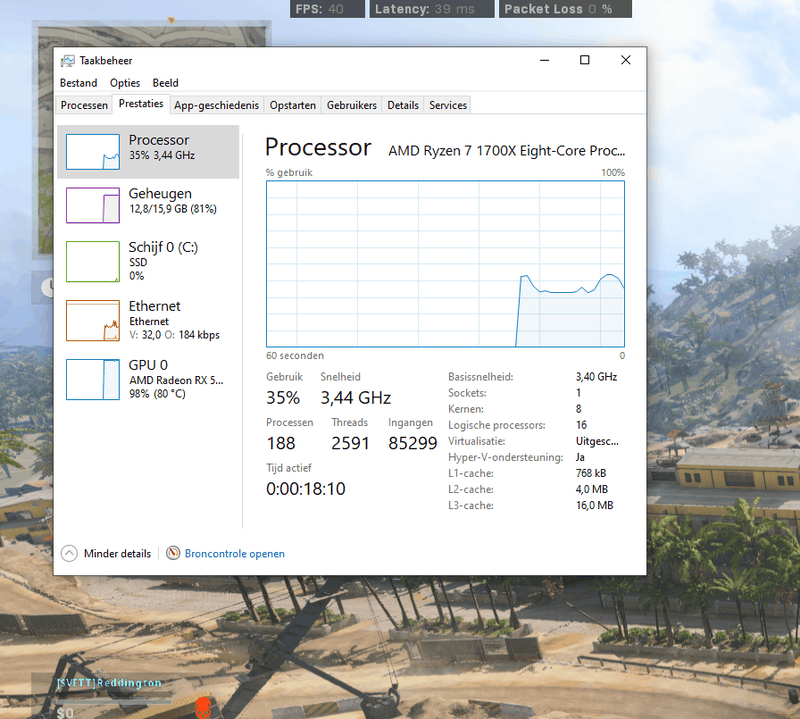Click the 188 Processen count
This screenshot has width=800, height=719.
click(281, 443)
